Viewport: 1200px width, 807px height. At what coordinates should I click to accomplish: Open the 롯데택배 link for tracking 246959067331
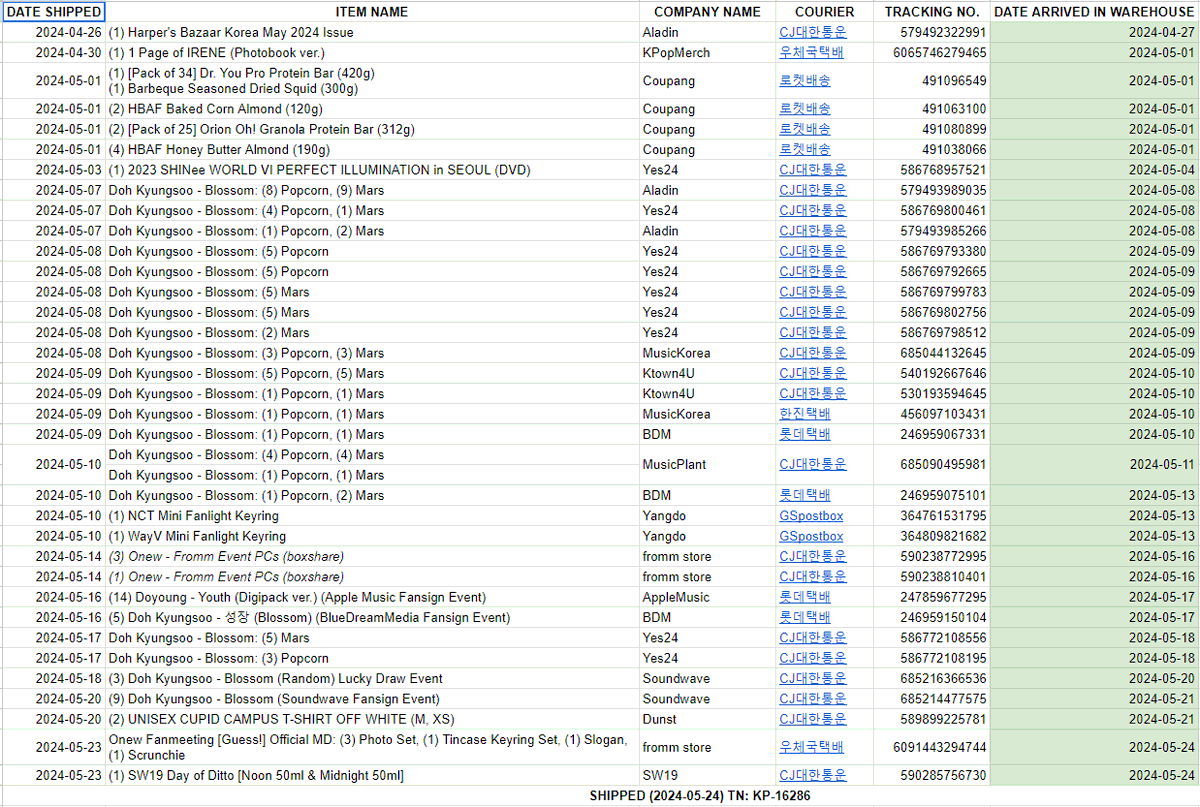click(805, 434)
